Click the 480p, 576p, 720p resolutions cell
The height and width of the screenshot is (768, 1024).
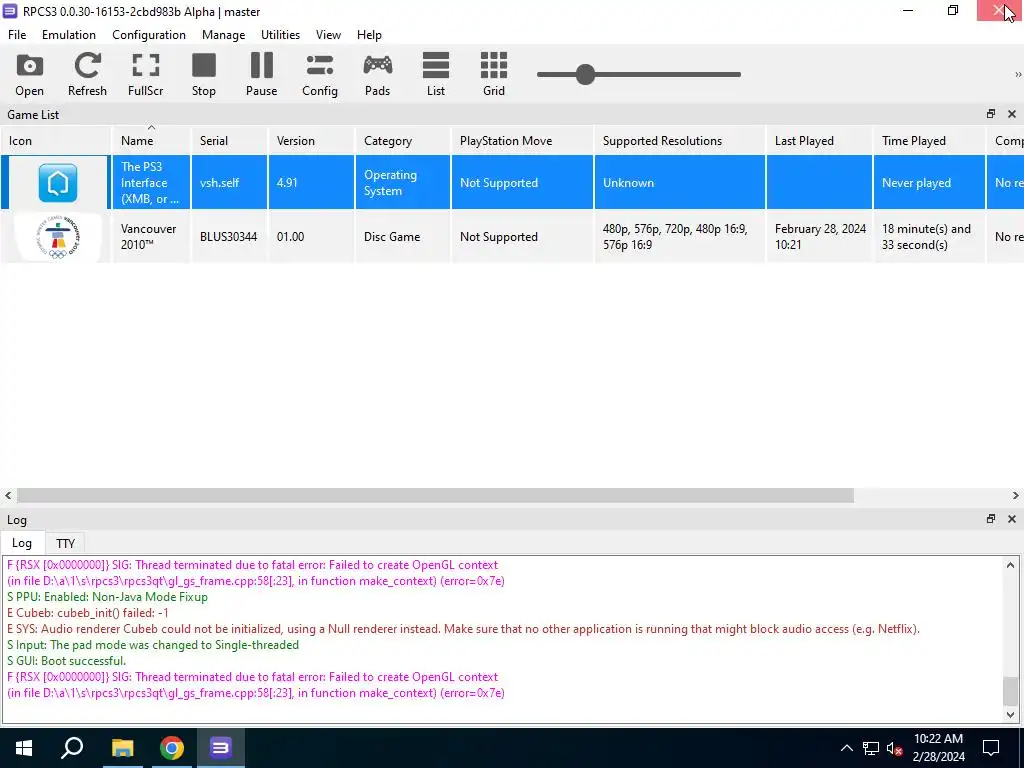click(x=679, y=236)
